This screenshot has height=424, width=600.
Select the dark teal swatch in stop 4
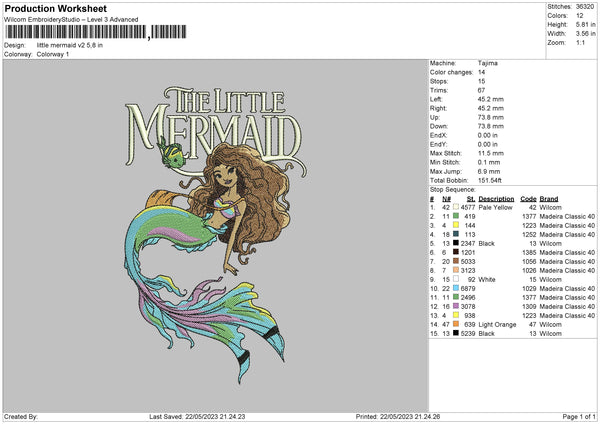click(x=456, y=234)
